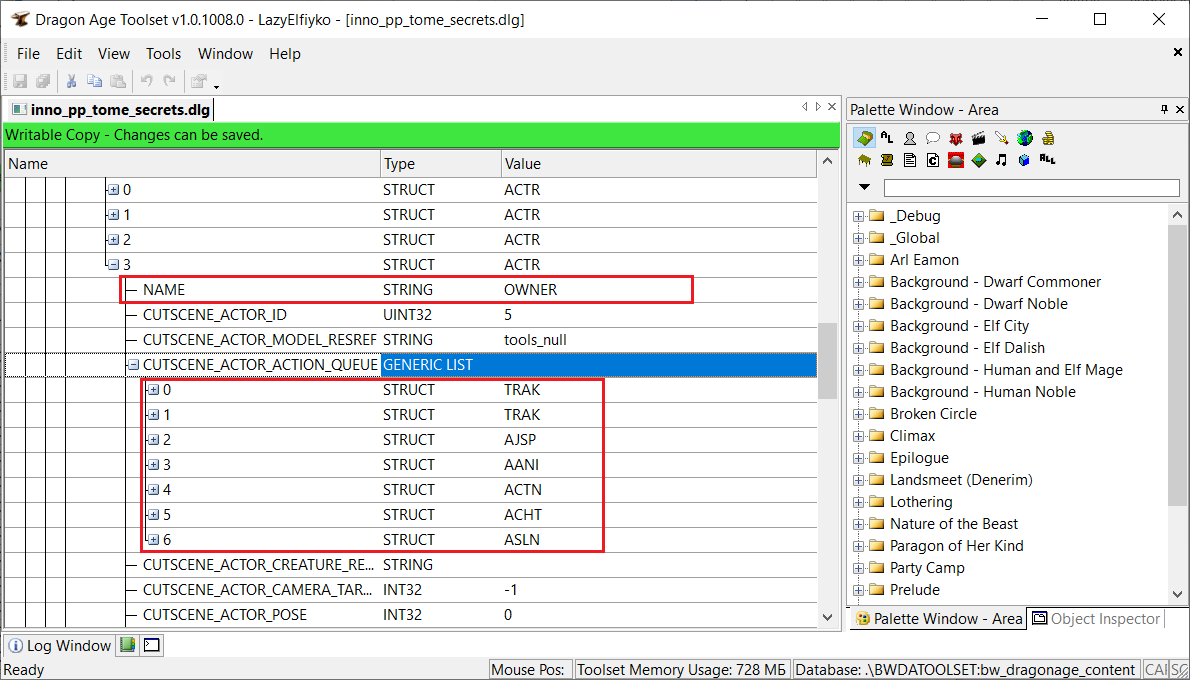Select the globe map palette icon

(1025, 138)
